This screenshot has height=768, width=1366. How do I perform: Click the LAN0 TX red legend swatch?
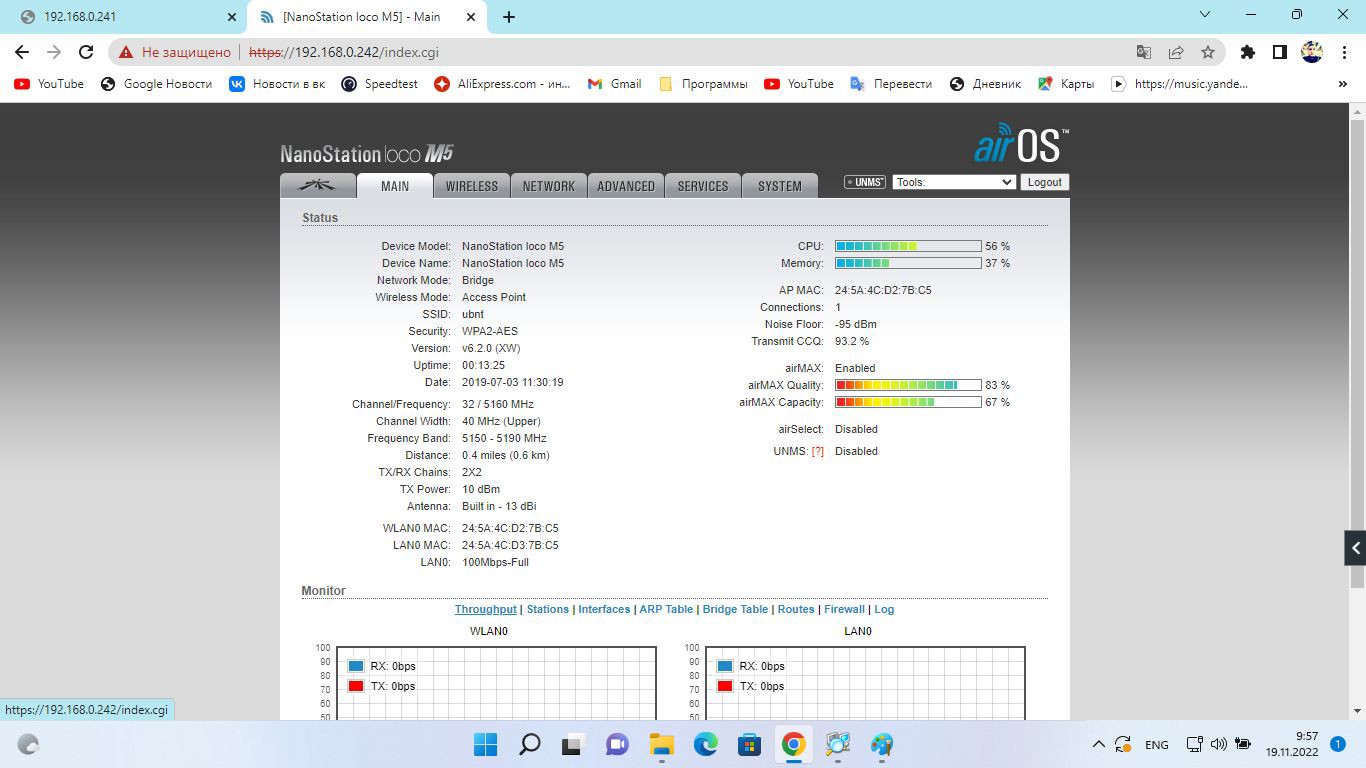[x=725, y=686]
